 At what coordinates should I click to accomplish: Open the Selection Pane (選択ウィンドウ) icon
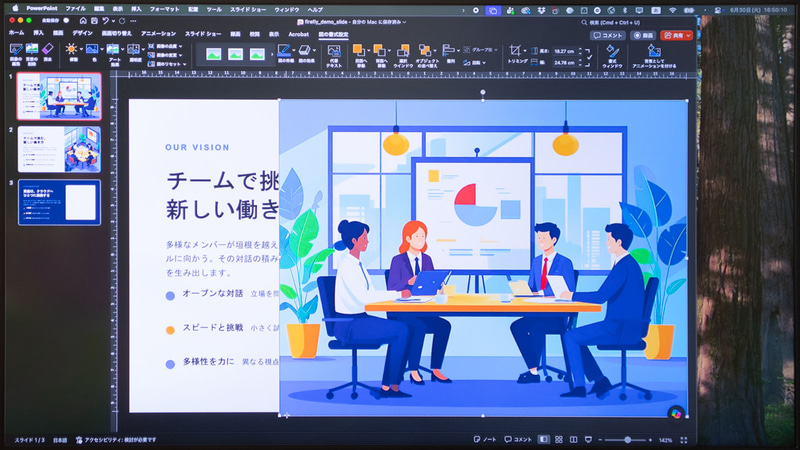pos(403,51)
